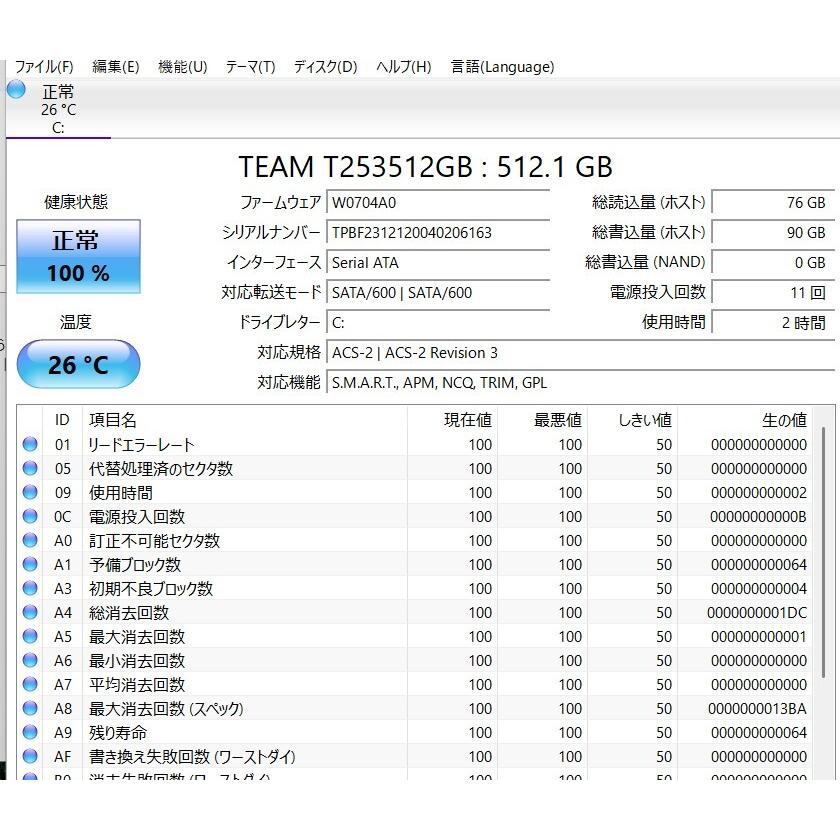The width and height of the screenshot is (840, 840).
Task: Click the indicator next to 予備ブロック数
Action: point(30,564)
